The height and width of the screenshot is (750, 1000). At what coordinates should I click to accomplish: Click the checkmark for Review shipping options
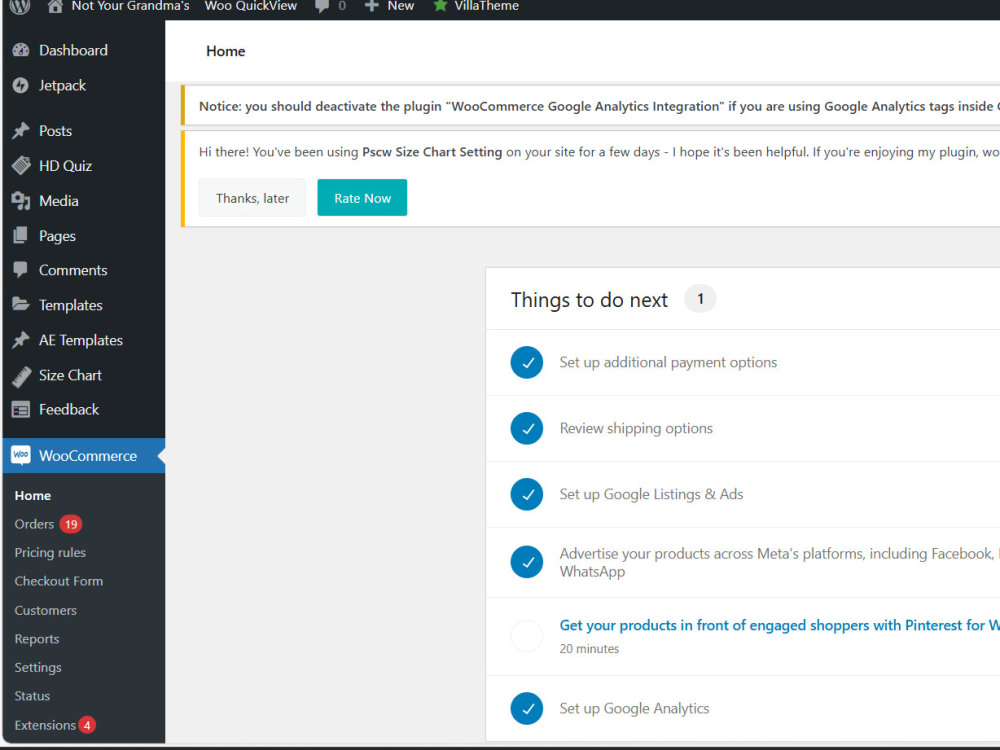(527, 428)
